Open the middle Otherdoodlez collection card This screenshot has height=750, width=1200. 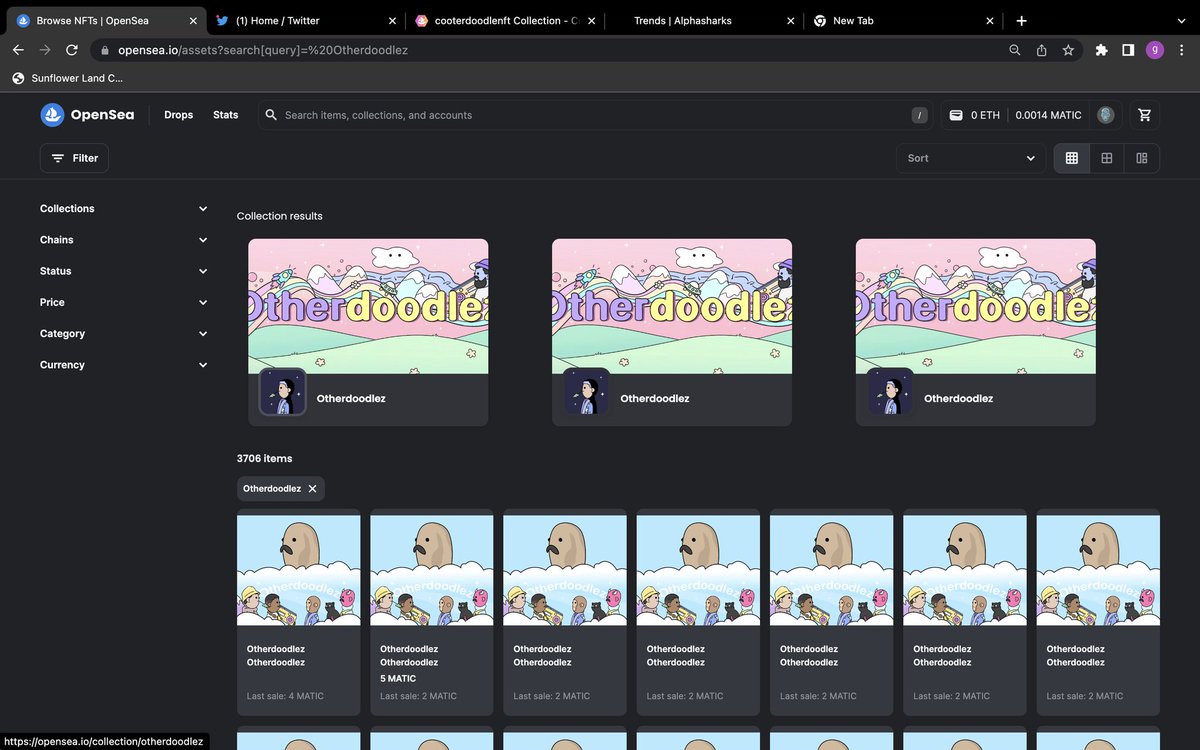pos(672,332)
